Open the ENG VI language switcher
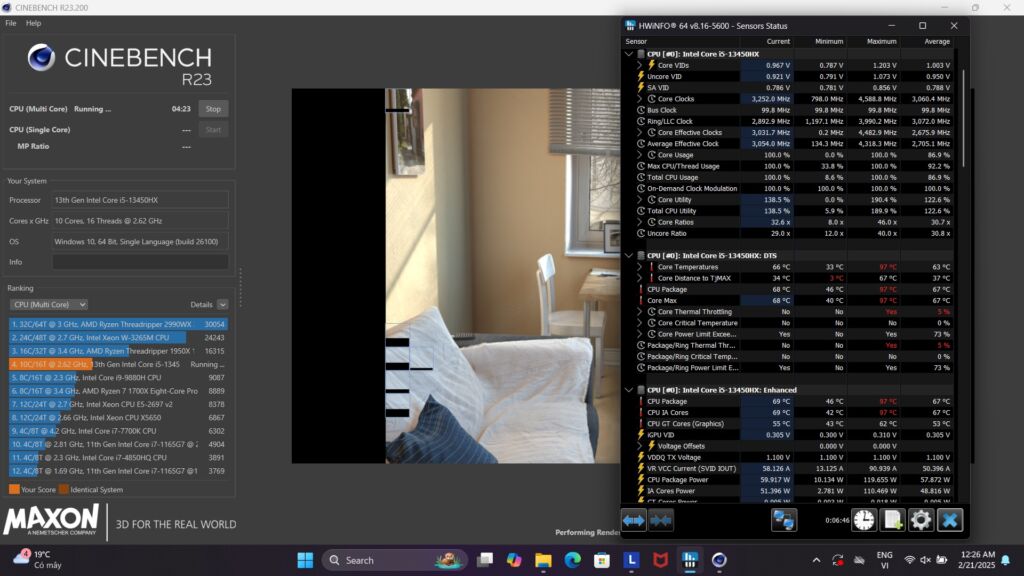Viewport: 1024px width, 576px height. tap(884, 560)
